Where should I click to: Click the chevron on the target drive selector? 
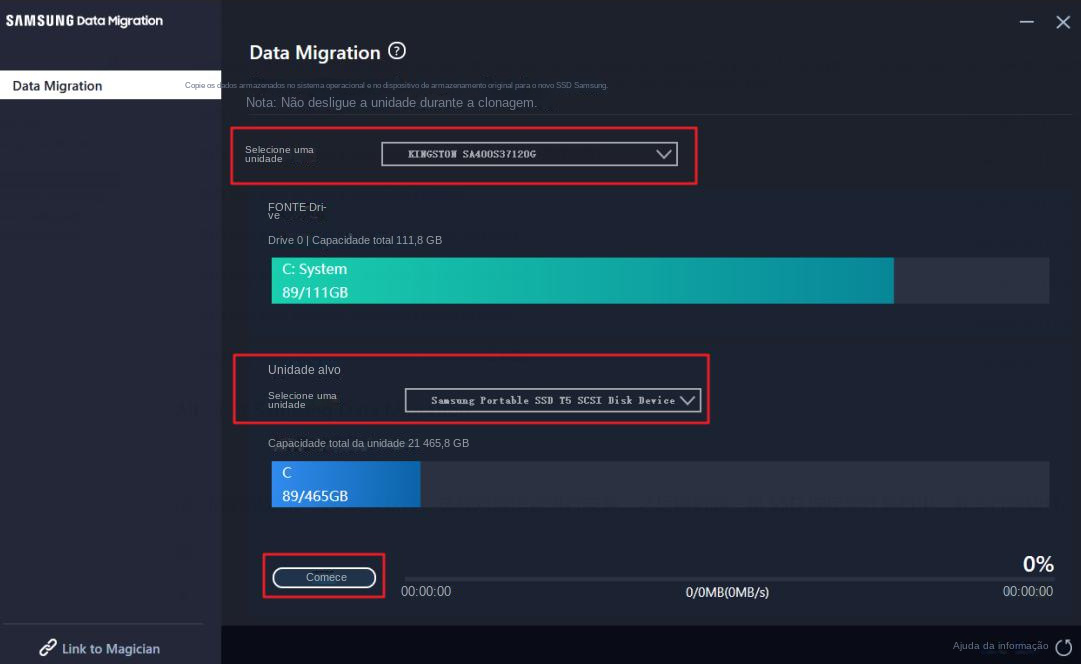687,400
